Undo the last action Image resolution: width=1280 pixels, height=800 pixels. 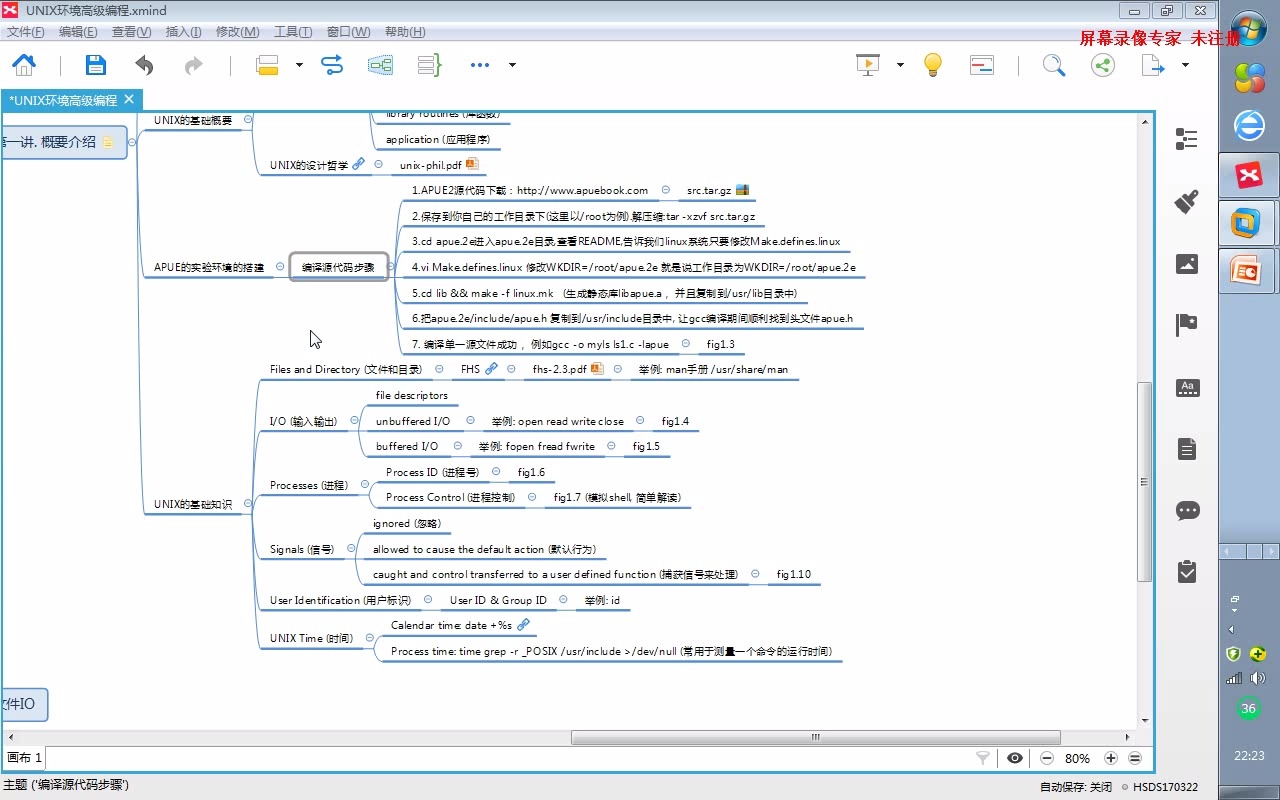tap(145, 65)
